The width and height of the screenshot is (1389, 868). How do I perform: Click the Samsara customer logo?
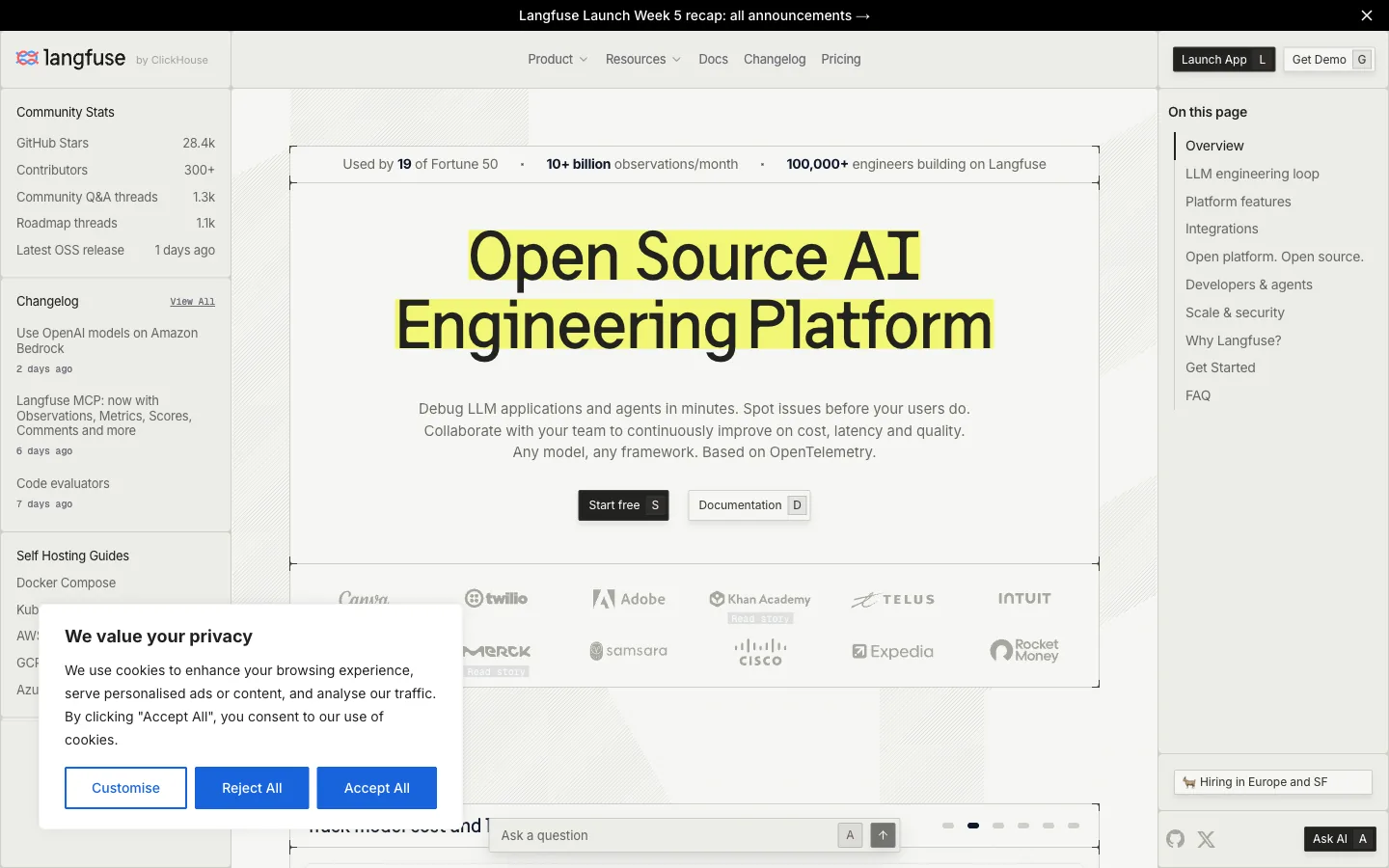(629, 651)
